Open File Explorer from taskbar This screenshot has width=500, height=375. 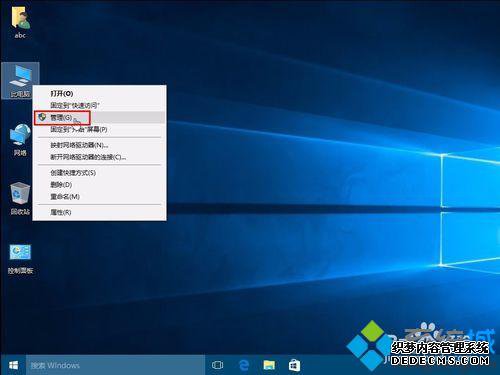[x=269, y=365]
